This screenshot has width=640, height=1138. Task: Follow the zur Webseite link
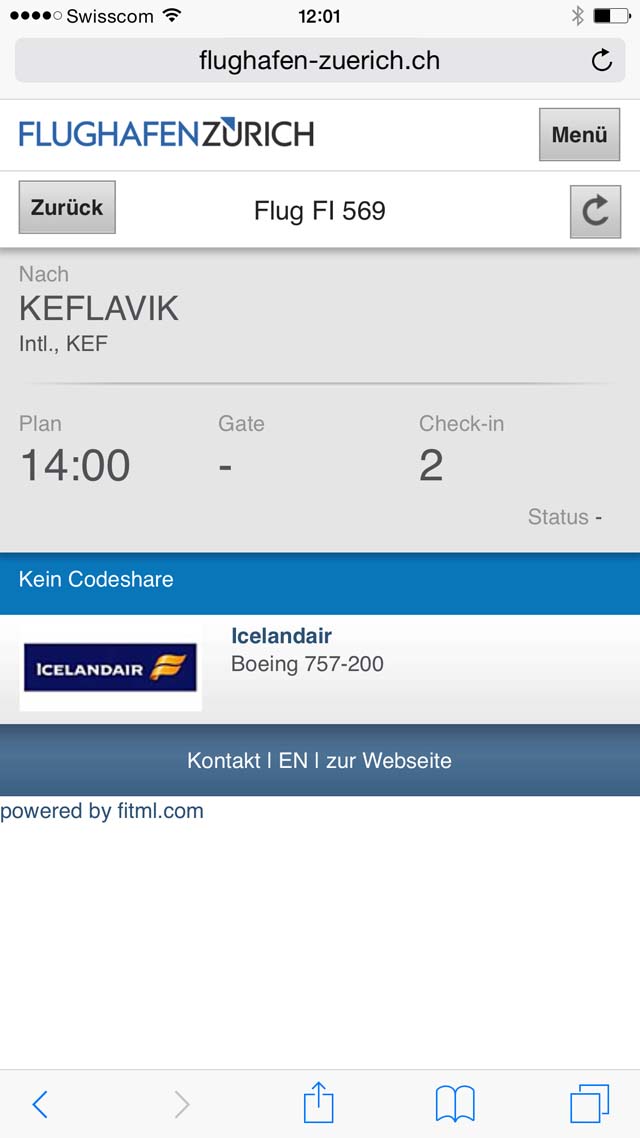[389, 761]
